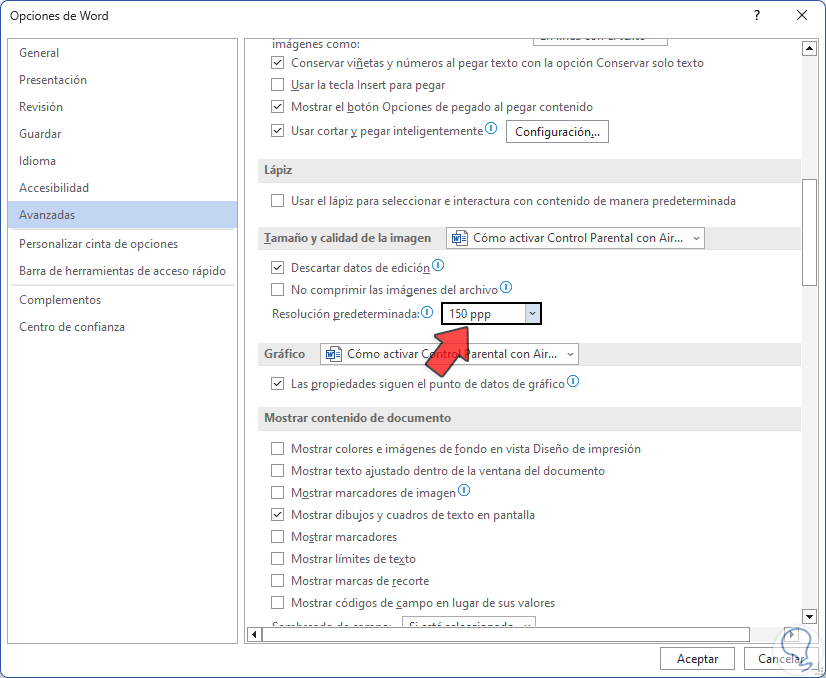The width and height of the screenshot is (826, 678).
Task: Check No comprimir las imágenes del archivo
Action: click(x=277, y=290)
